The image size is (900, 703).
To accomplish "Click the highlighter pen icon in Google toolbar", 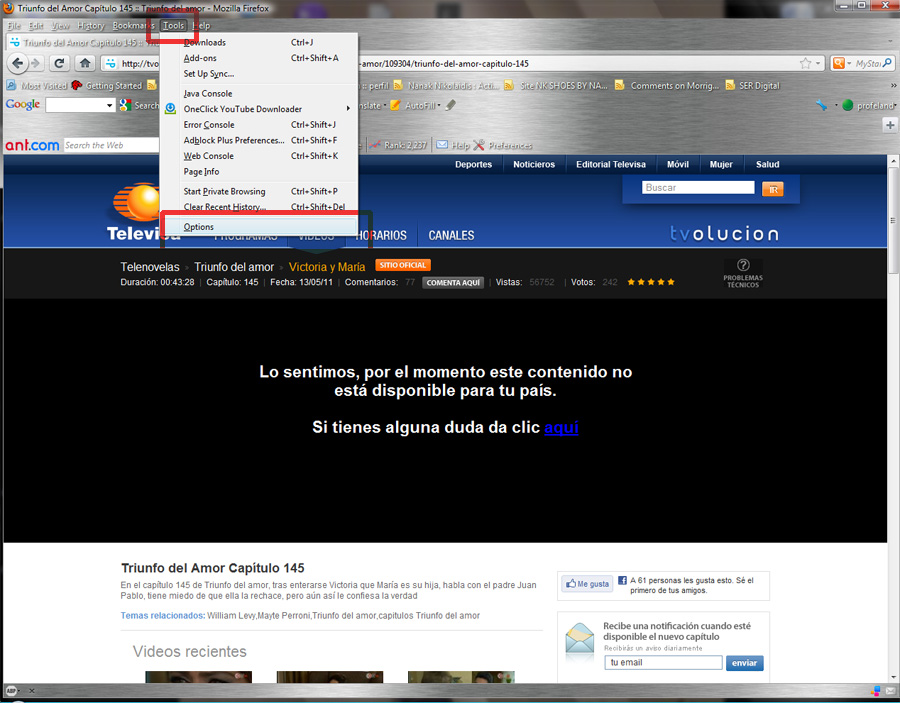I will (451, 105).
